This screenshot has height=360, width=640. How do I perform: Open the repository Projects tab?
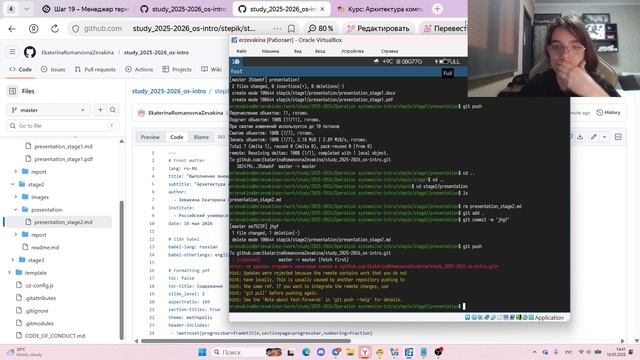(x=177, y=69)
